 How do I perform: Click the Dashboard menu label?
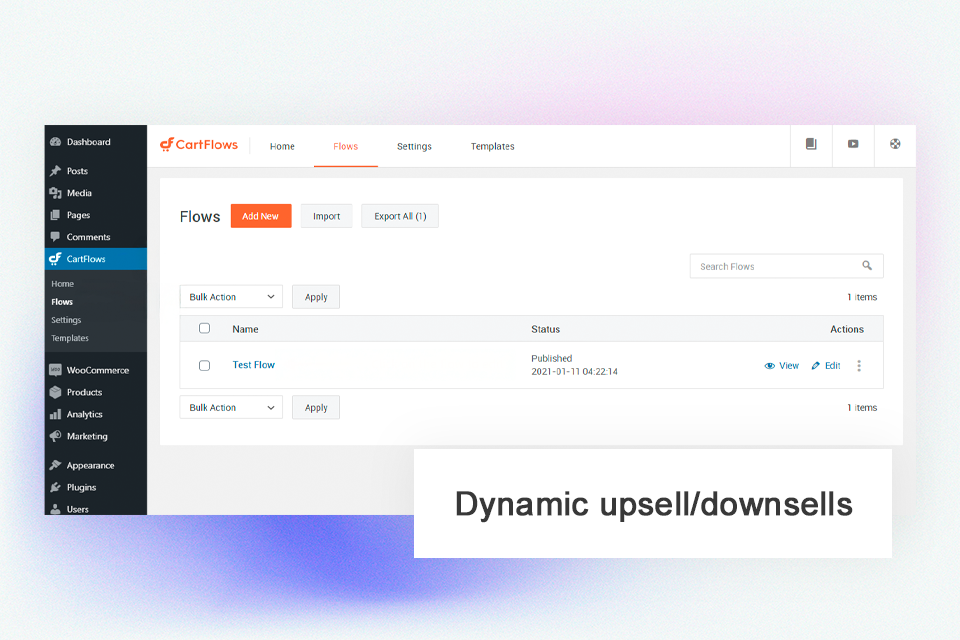point(89,141)
